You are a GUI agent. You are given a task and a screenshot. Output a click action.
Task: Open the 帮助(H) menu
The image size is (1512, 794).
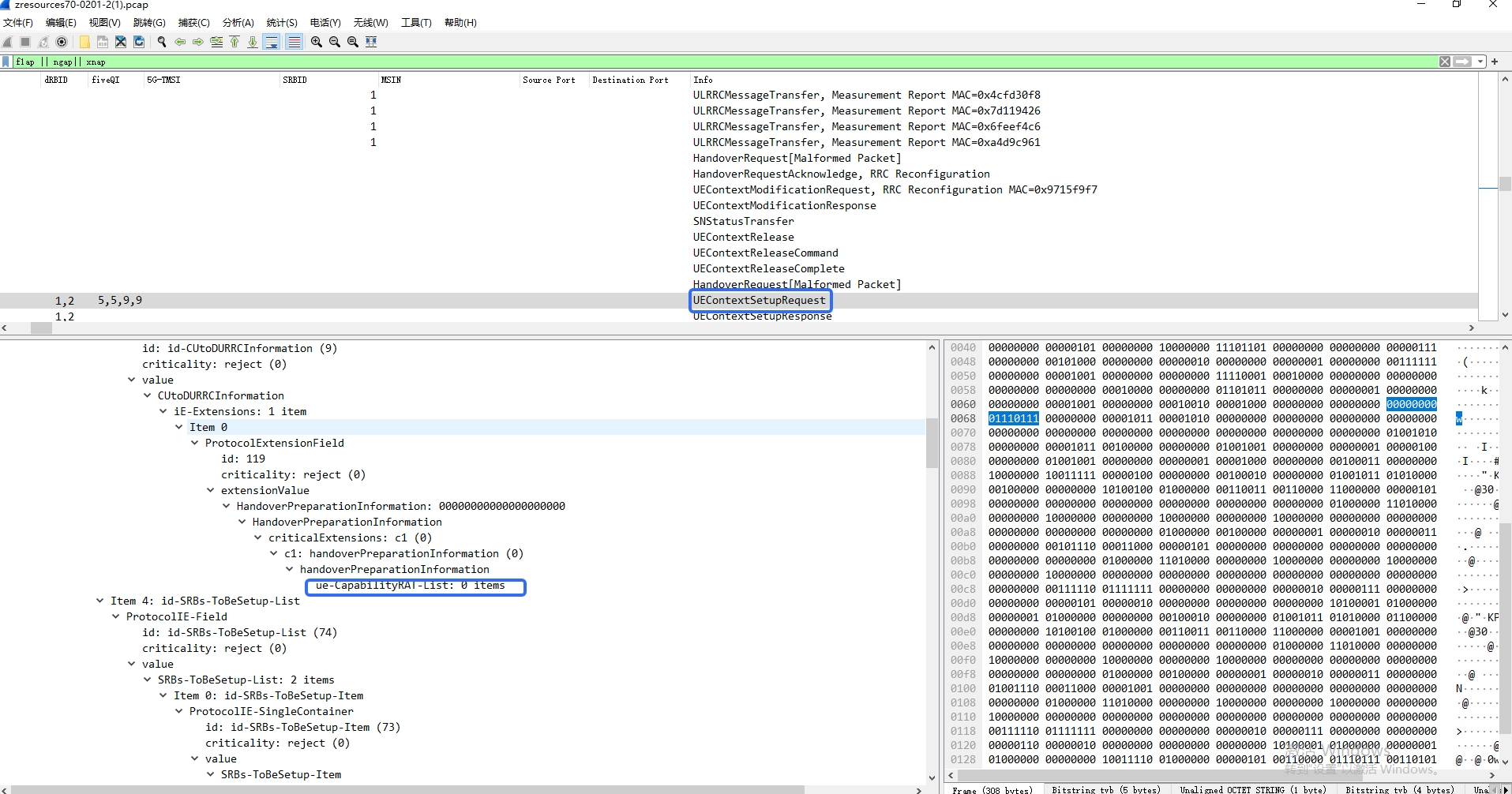pyautogui.click(x=460, y=22)
